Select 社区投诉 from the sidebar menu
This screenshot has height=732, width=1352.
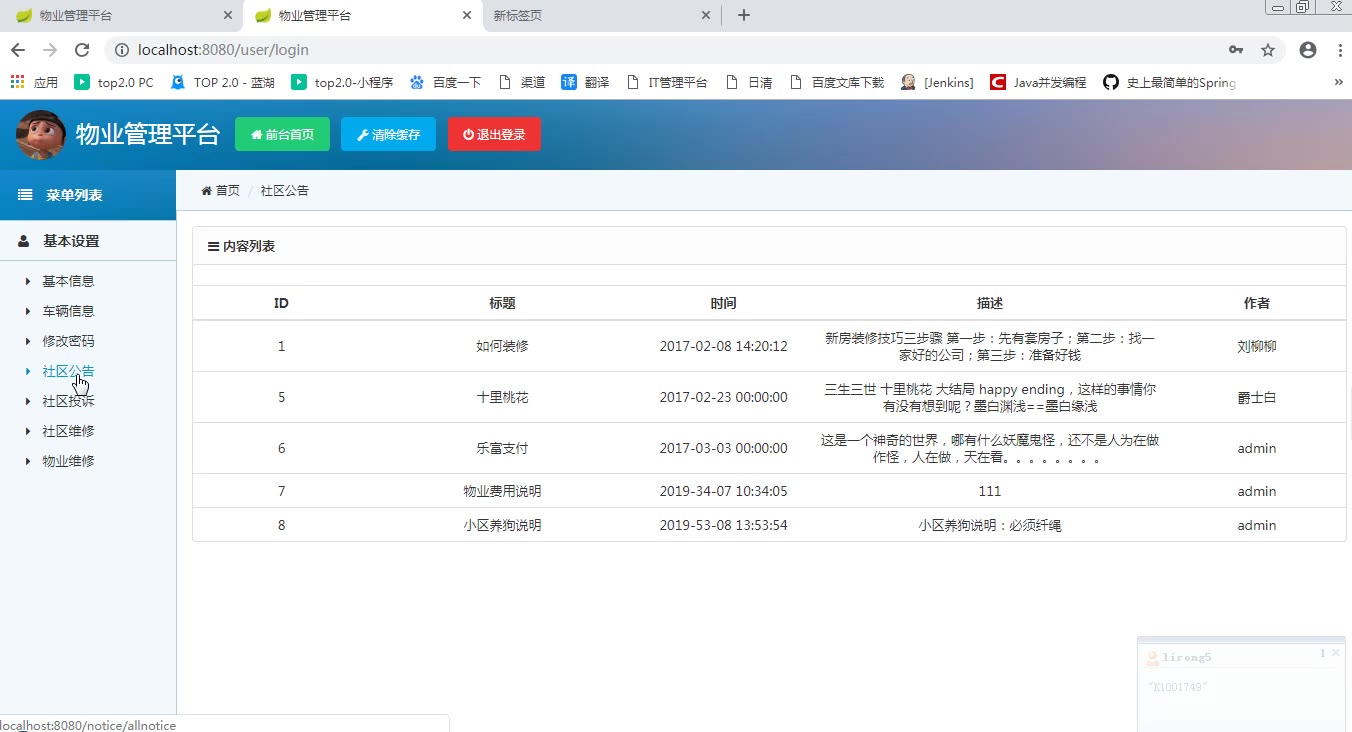(x=68, y=401)
